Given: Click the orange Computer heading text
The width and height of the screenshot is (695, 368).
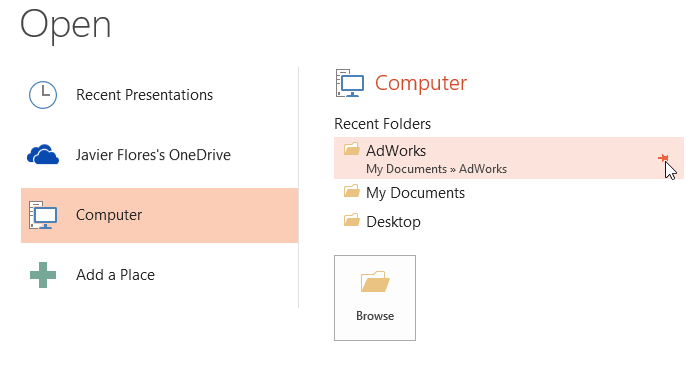Looking at the screenshot, I should click(x=421, y=83).
